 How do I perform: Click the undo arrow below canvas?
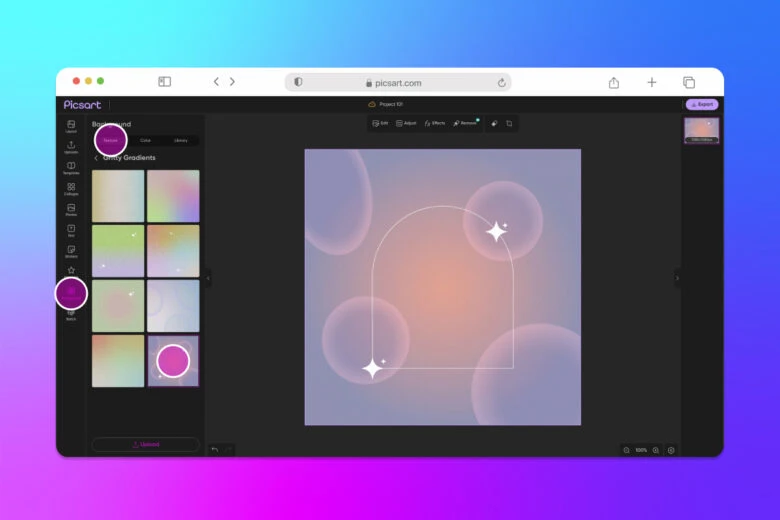pos(215,450)
